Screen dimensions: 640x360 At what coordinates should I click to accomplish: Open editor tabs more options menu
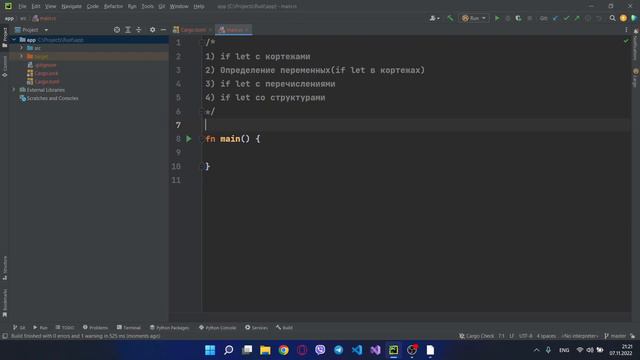coord(626,30)
